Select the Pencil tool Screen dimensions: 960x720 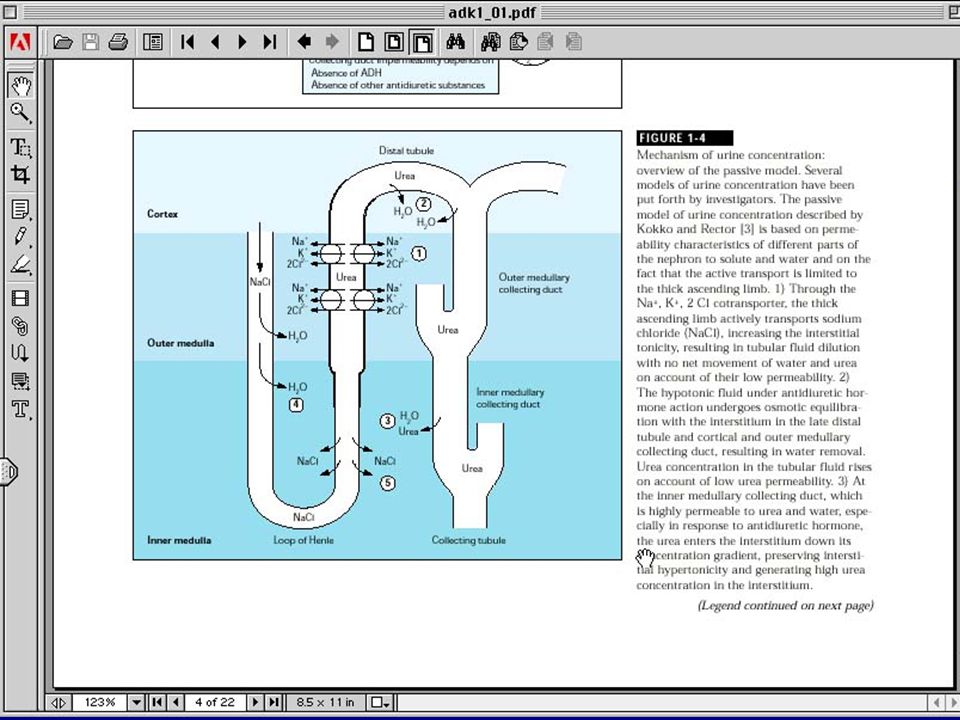point(20,236)
